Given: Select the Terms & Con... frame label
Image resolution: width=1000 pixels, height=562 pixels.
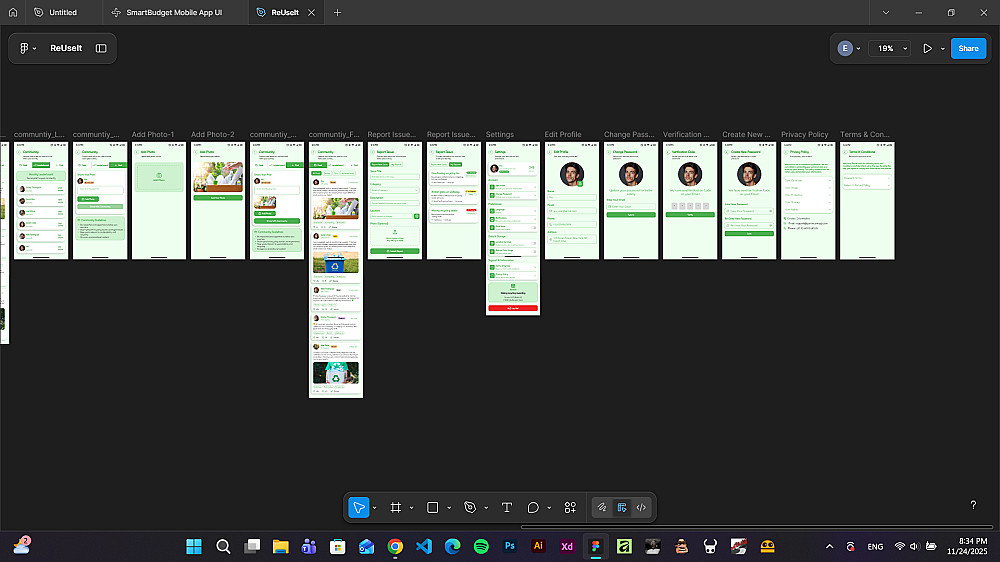Looking at the screenshot, I should click(x=865, y=135).
